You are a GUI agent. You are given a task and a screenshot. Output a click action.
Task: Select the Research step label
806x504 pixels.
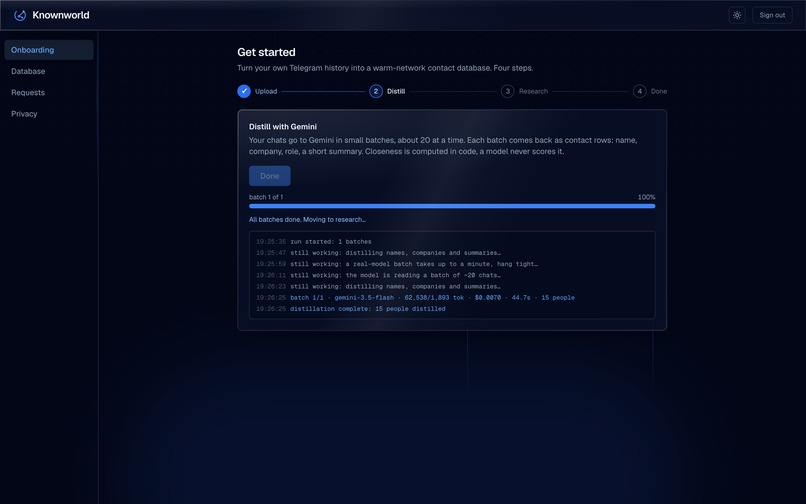[x=533, y=91]
